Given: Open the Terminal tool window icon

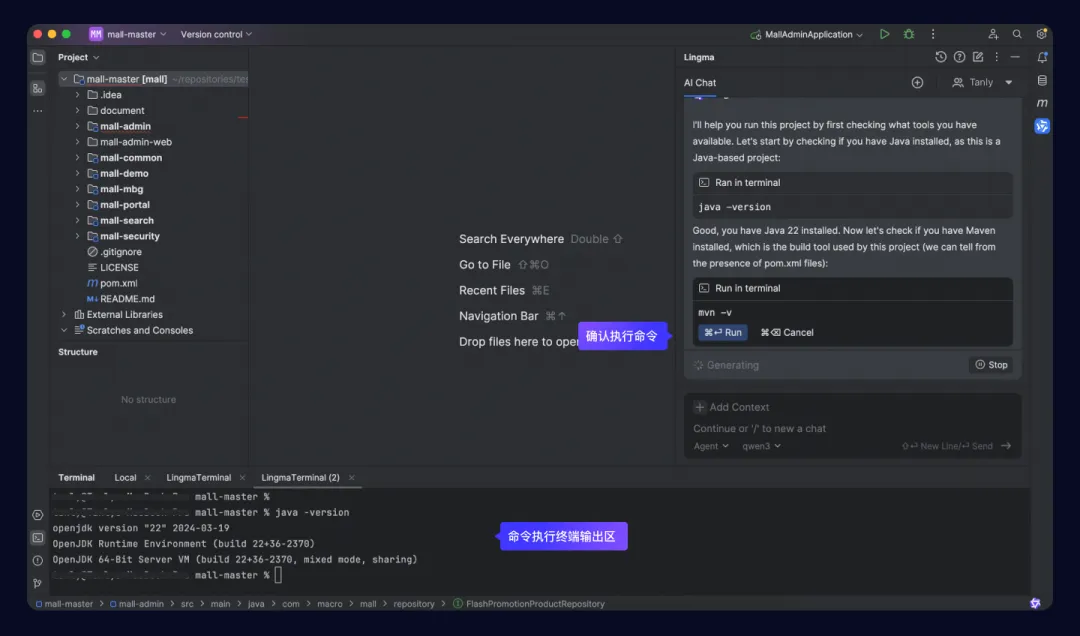Looking at the screenshot, I should click(38, 537).
